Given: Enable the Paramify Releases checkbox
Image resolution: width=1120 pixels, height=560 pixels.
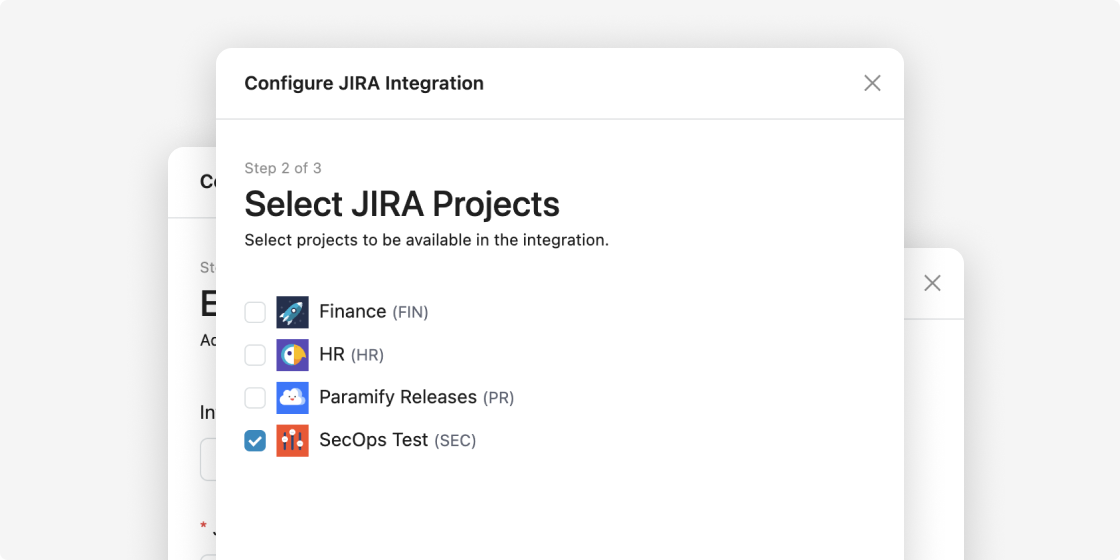Looking at the screenshot, I should point(255,398).
